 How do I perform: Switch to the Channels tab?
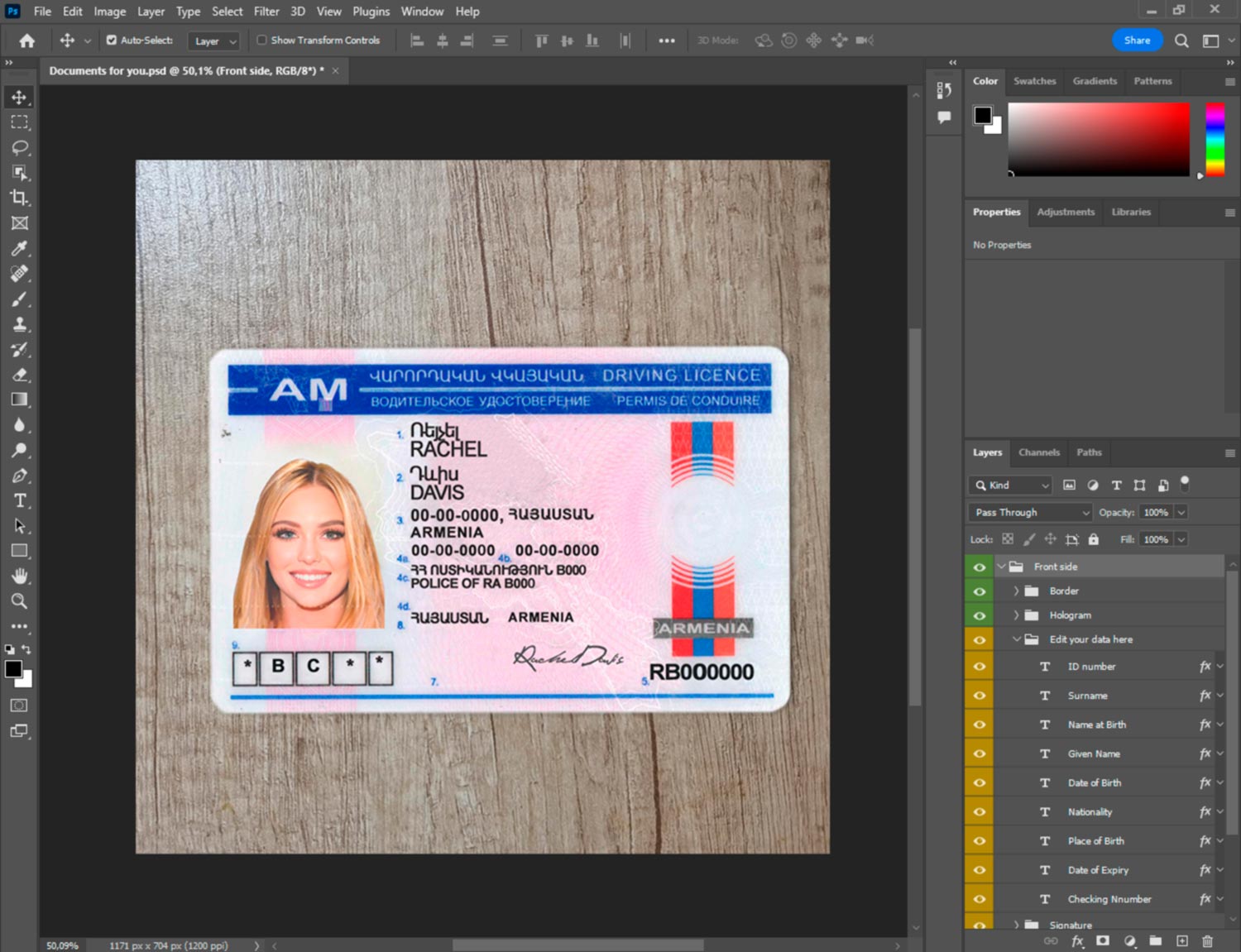point(1038,452)
